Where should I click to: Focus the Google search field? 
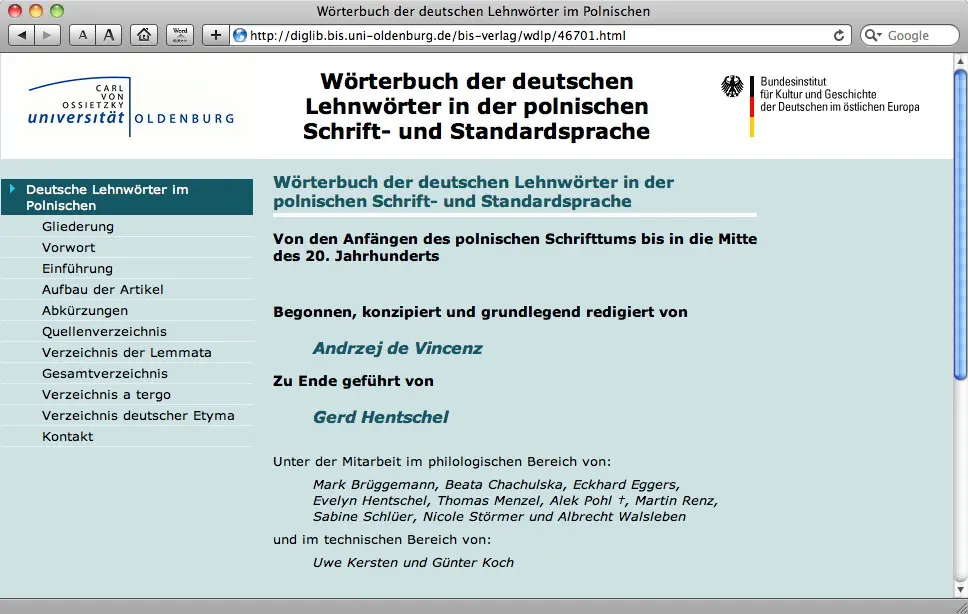click(x=910, y=35)
